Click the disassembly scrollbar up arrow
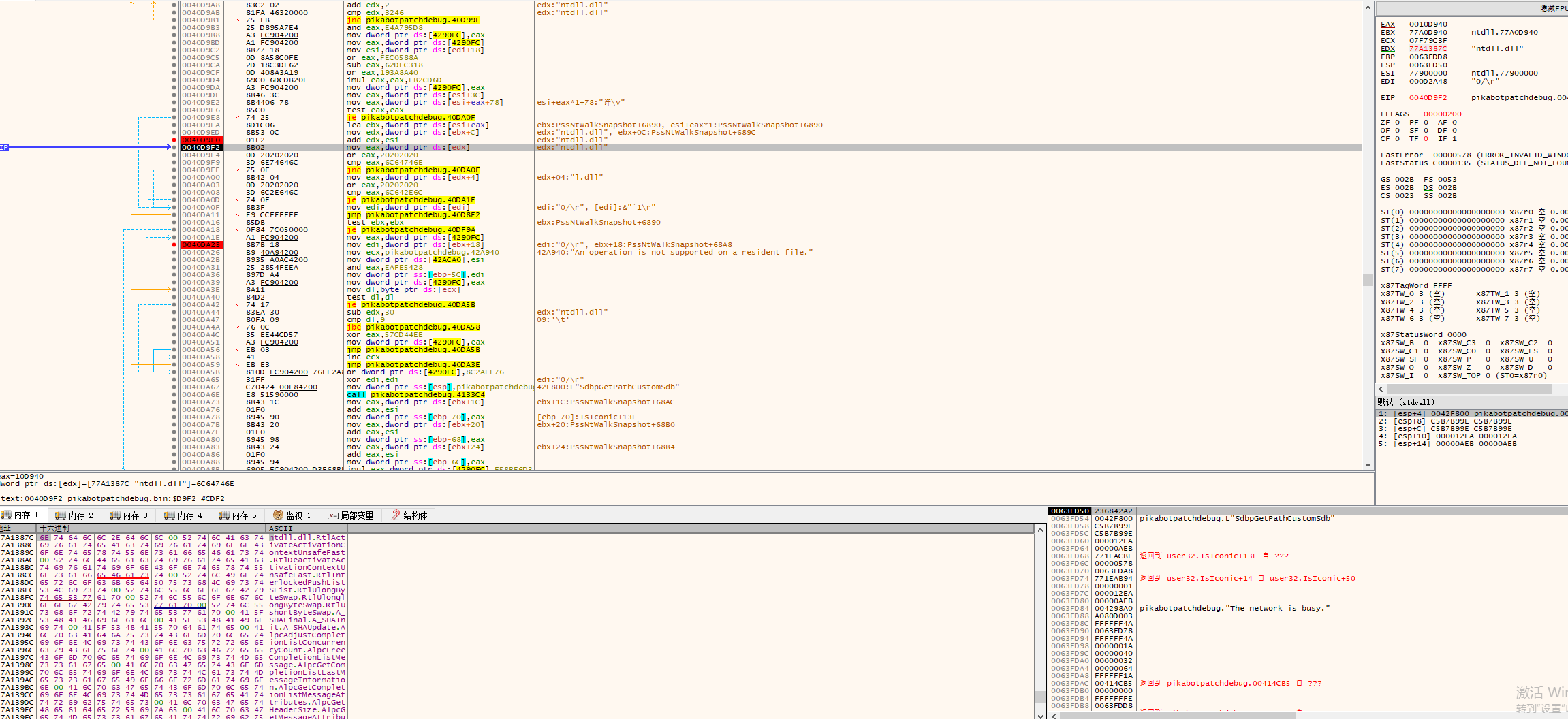 1368,7
